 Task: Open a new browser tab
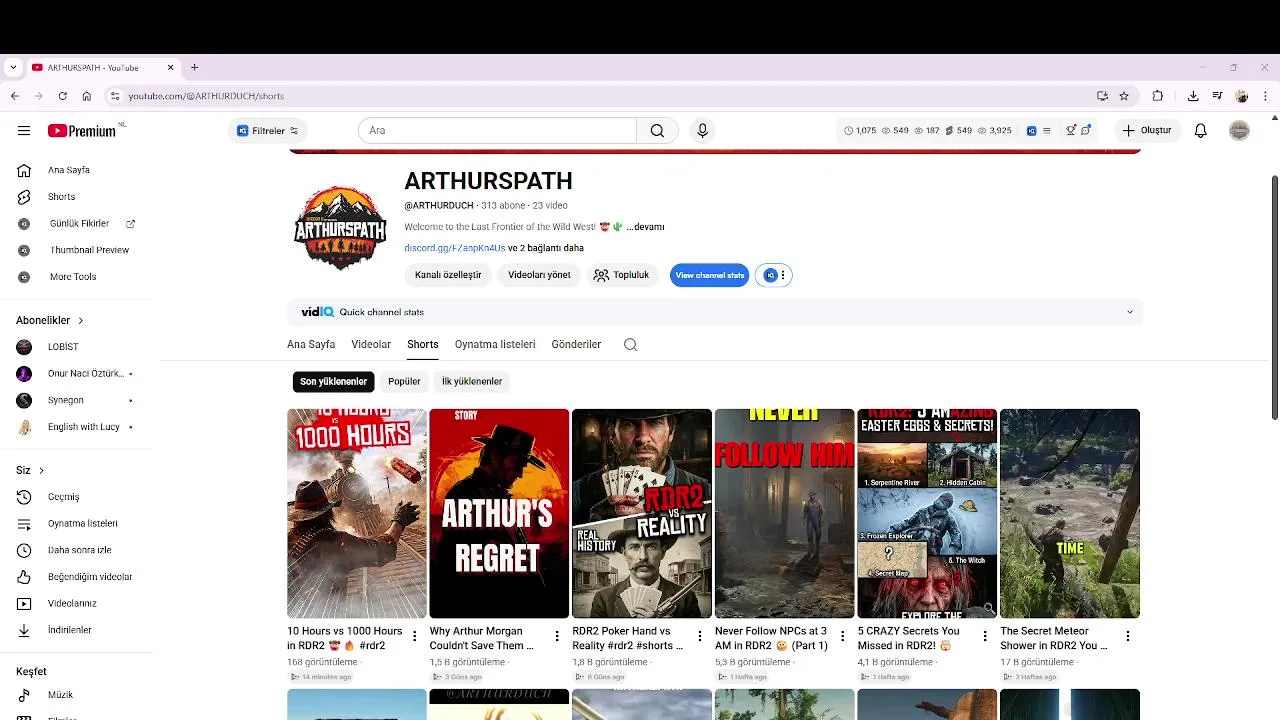click(x=195, y=68)
